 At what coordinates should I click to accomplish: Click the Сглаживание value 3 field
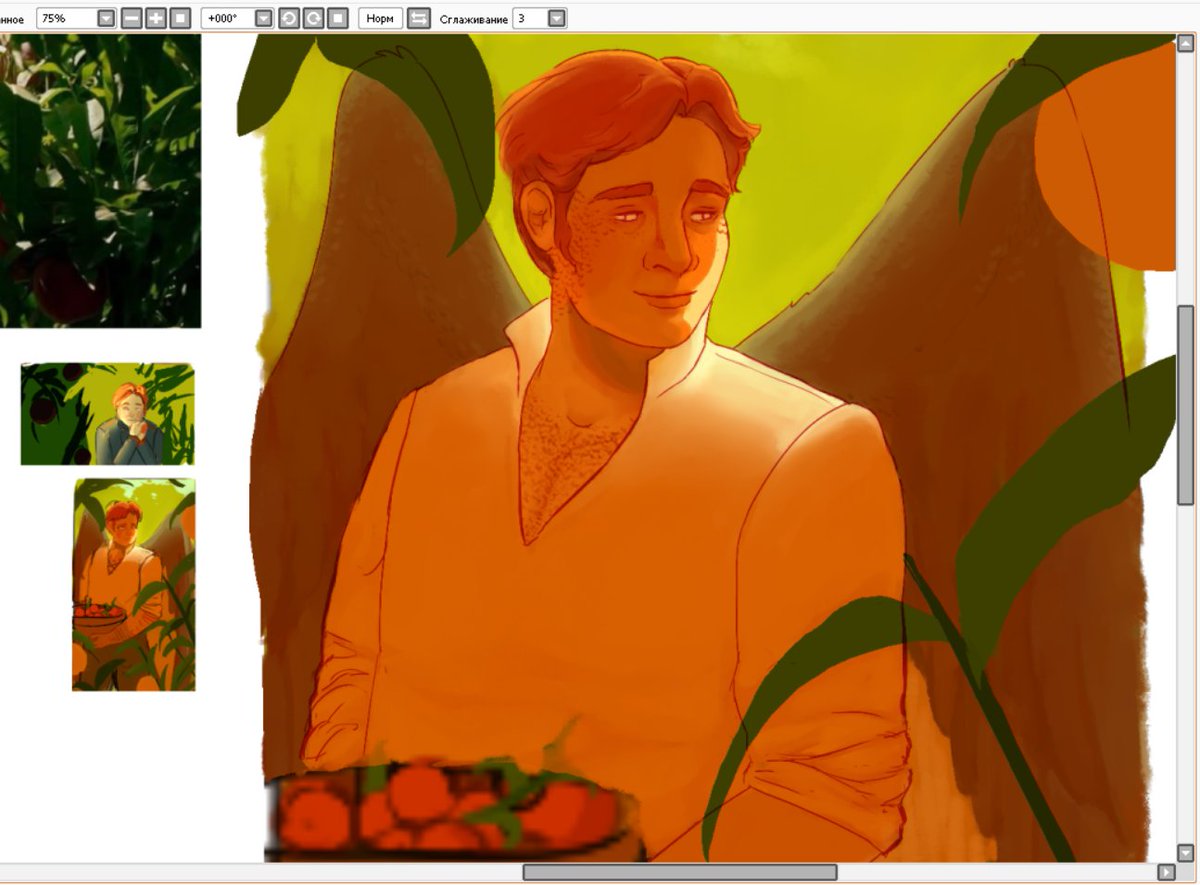coord(531,18)
